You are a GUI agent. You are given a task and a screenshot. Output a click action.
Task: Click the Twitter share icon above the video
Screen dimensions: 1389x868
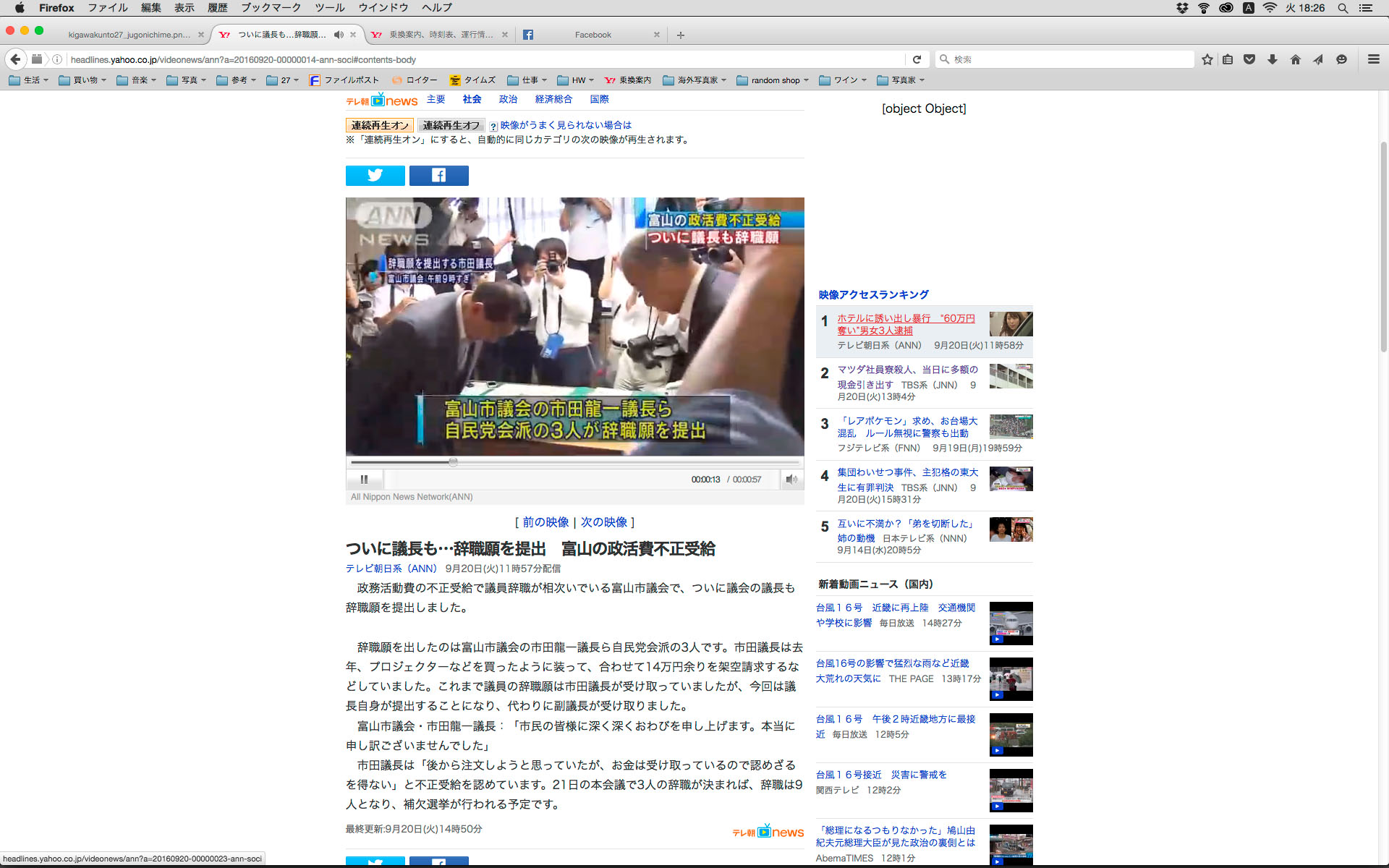point(375,176)
